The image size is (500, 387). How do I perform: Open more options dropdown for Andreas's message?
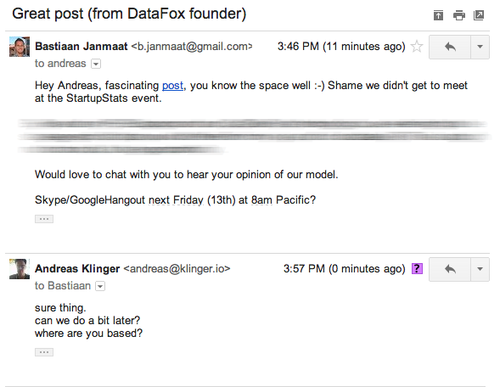480,269
